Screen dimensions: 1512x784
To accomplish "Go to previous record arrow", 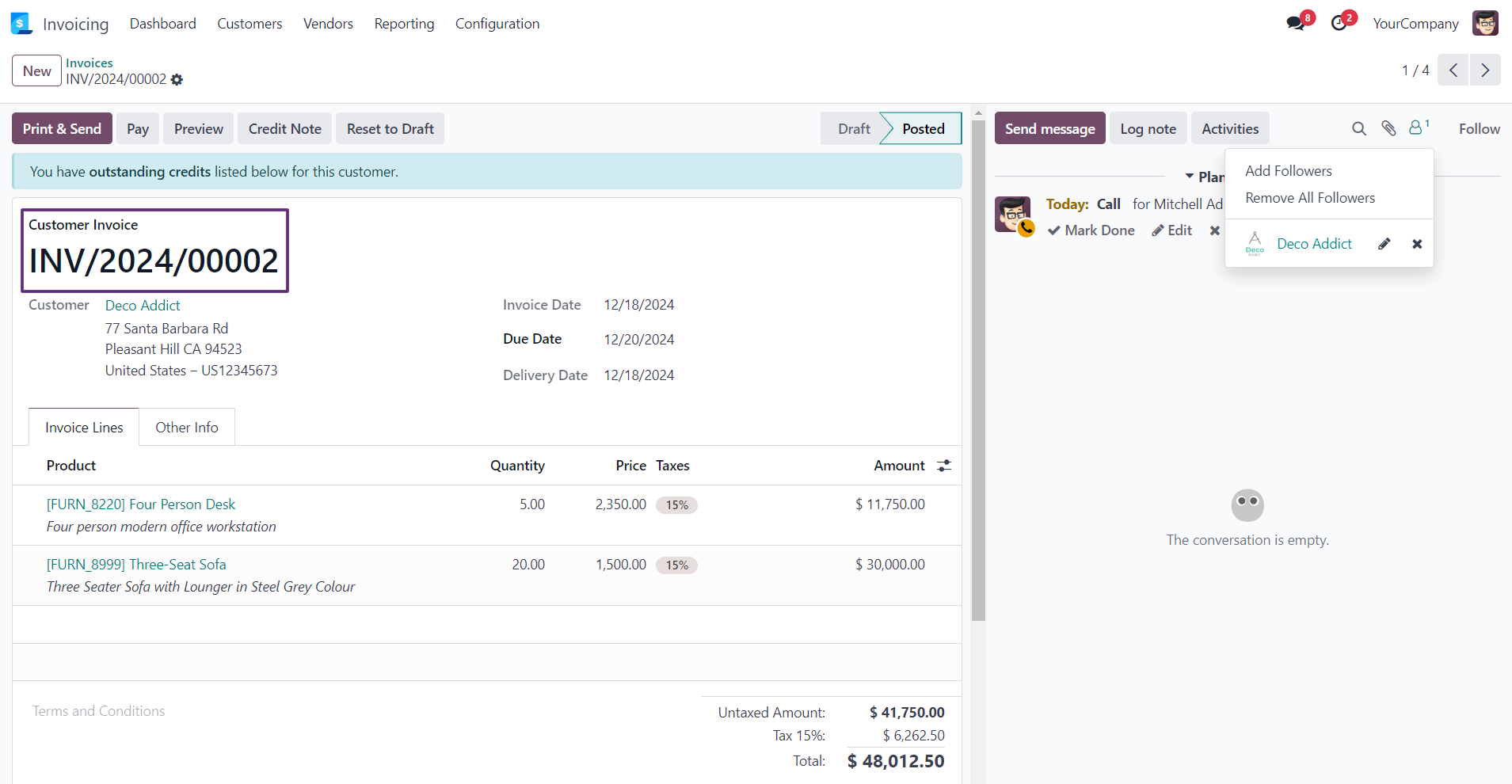I will click(x=1453, y=70).
